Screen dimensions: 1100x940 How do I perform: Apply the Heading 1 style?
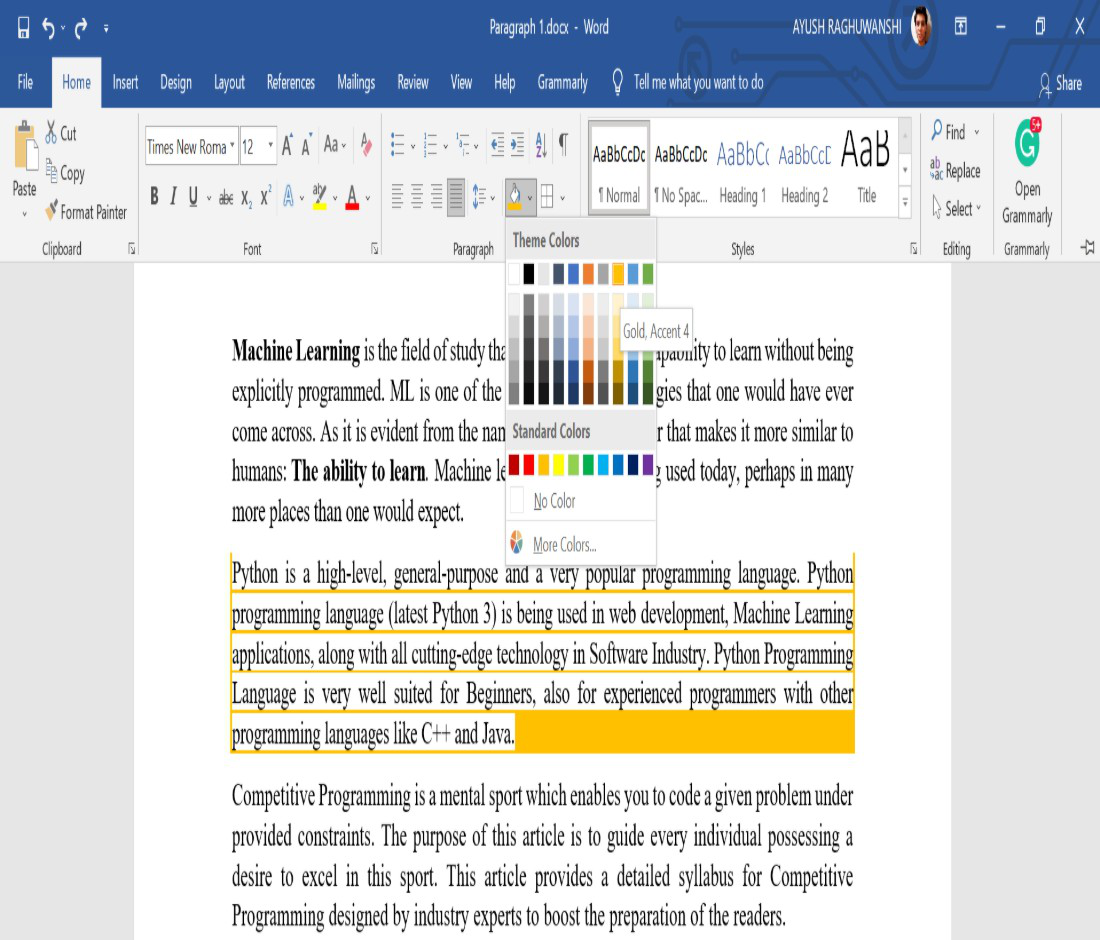[x=742, y=169]
